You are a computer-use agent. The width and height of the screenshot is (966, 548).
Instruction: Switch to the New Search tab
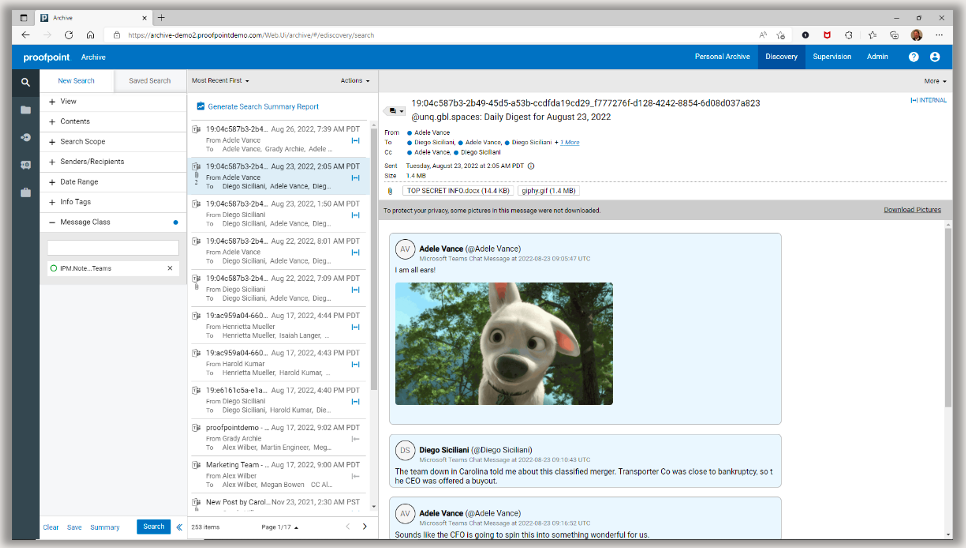76,81
